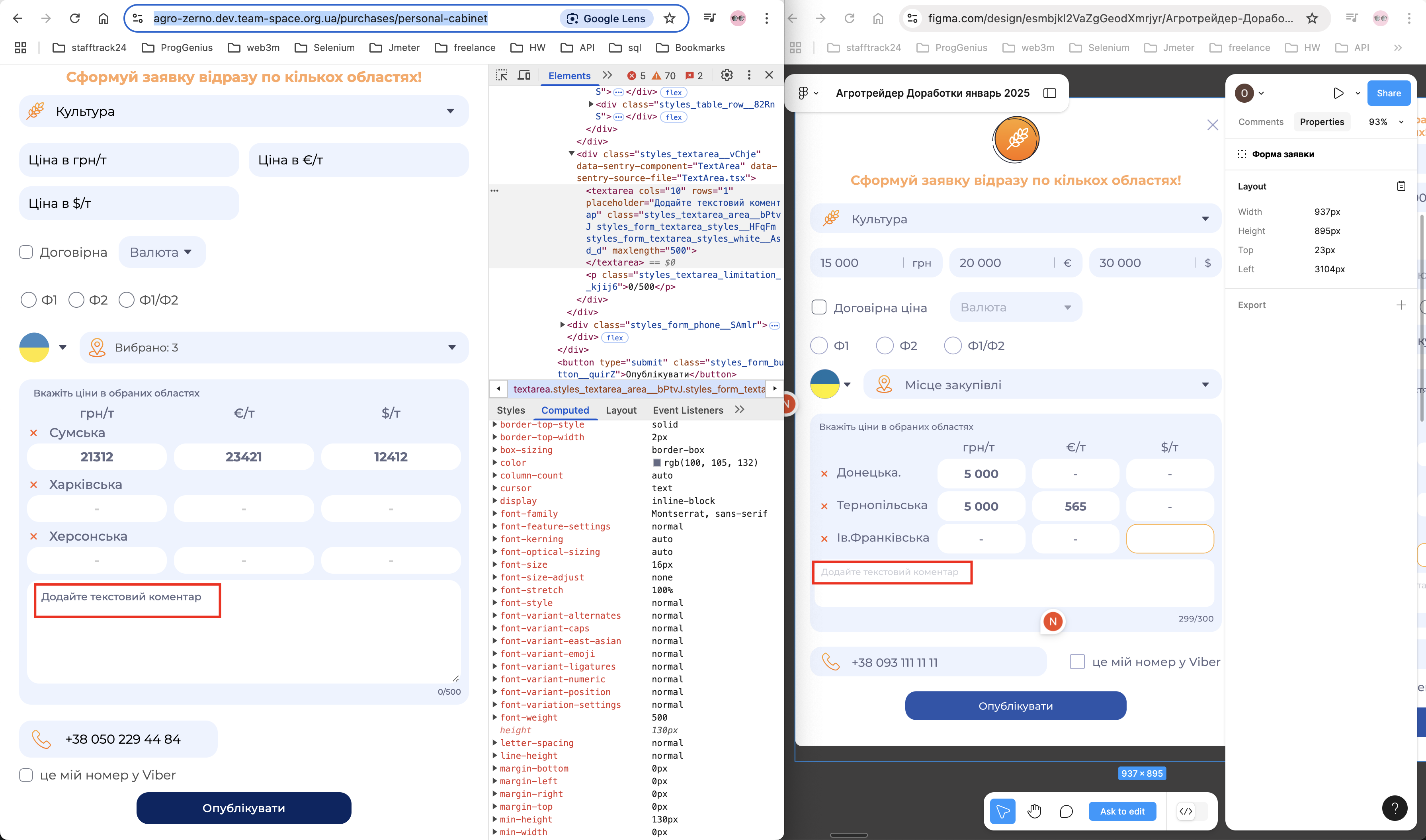Click the Опублікувати button on website
This screenshot has height=840, width=1426.
pyautogui.click(x=243, y=808)
